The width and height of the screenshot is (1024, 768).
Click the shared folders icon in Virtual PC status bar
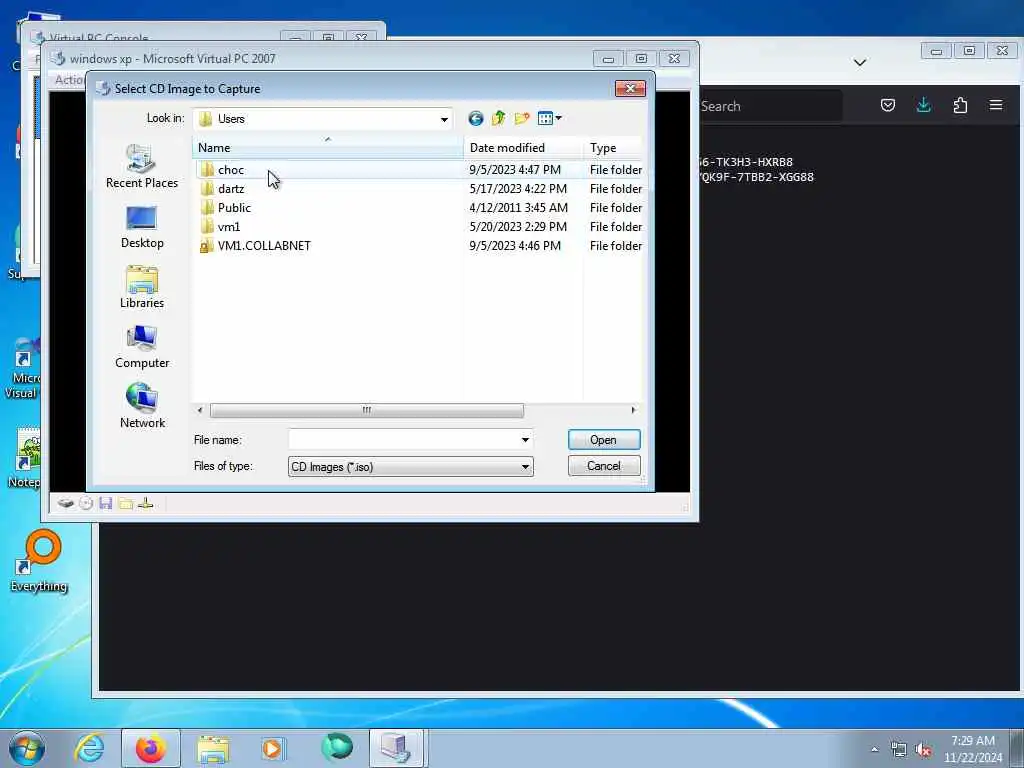tap(125, 504)
